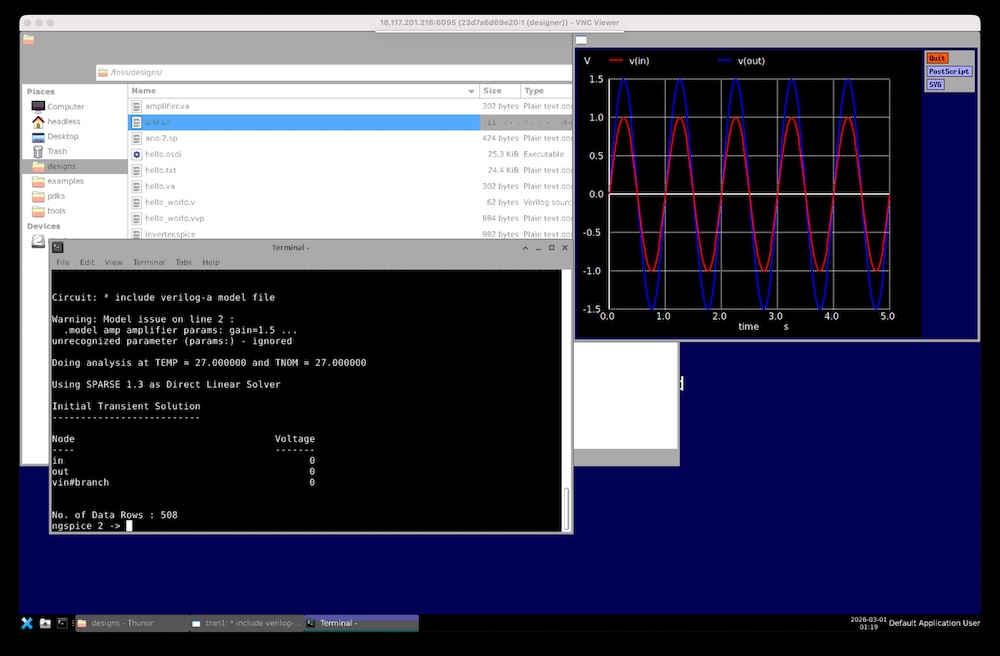Export plot using PostScript button
Image resolution: width=1000 pixels, height=656 pixels.
(948, 71)
